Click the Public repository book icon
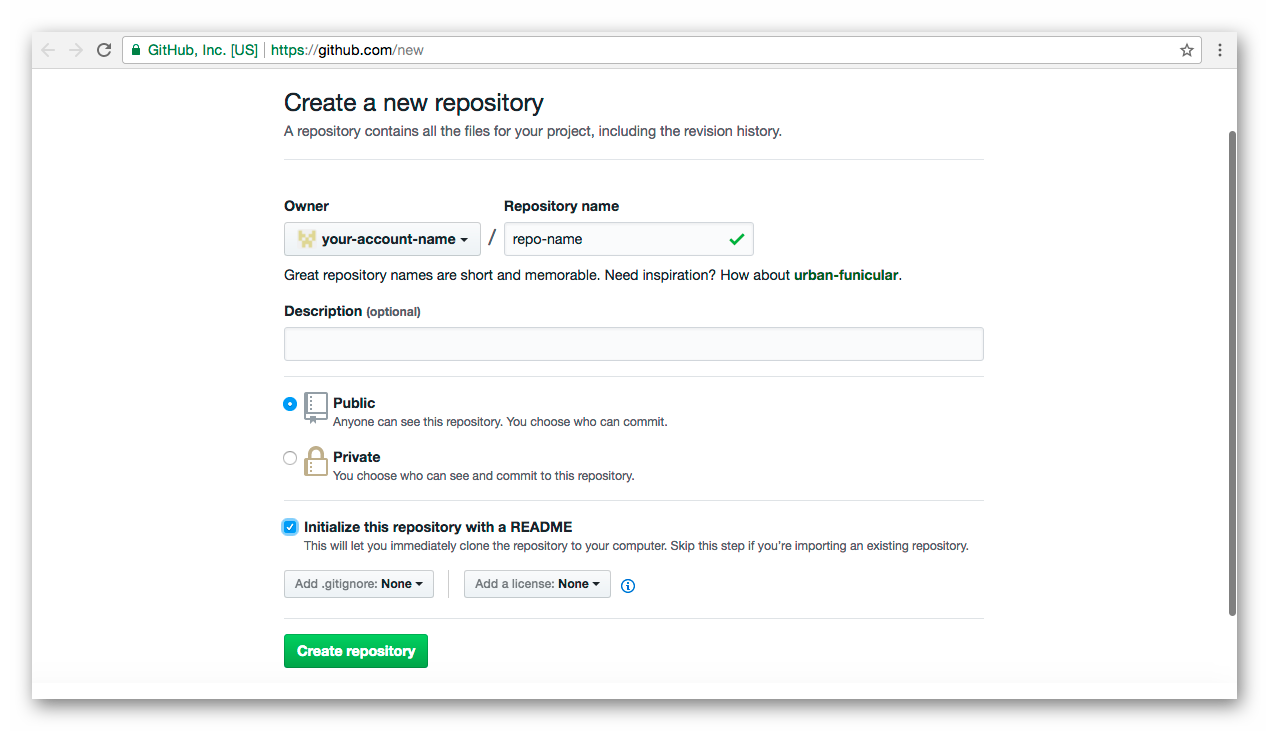 coord(316,407)
